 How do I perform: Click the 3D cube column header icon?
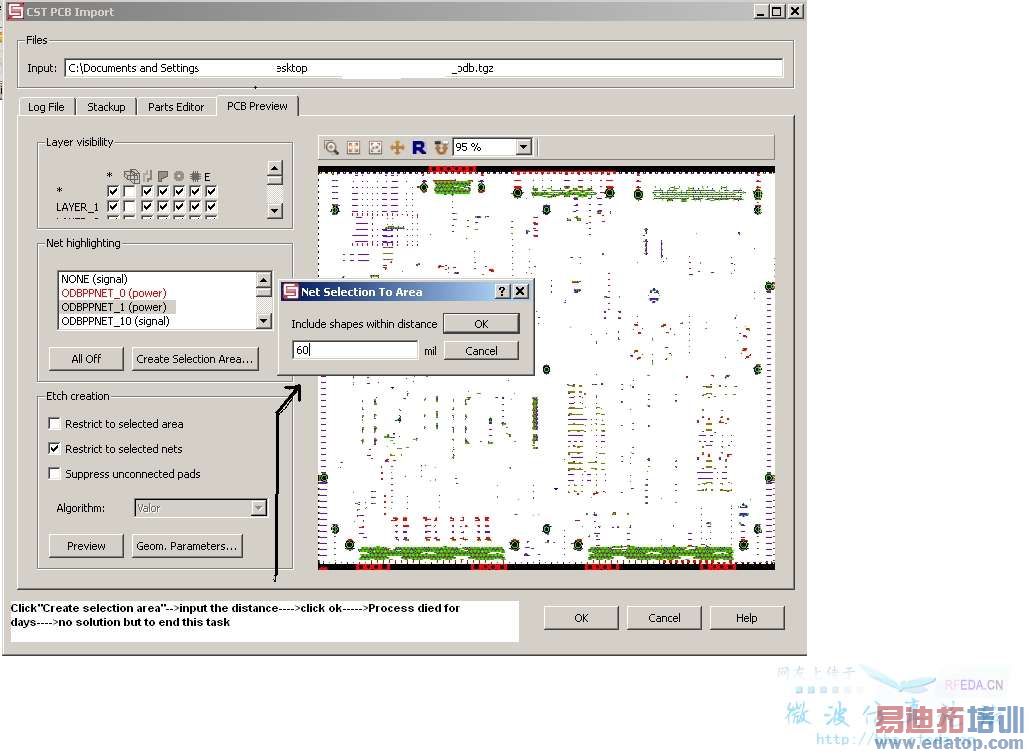coord(131,175)
